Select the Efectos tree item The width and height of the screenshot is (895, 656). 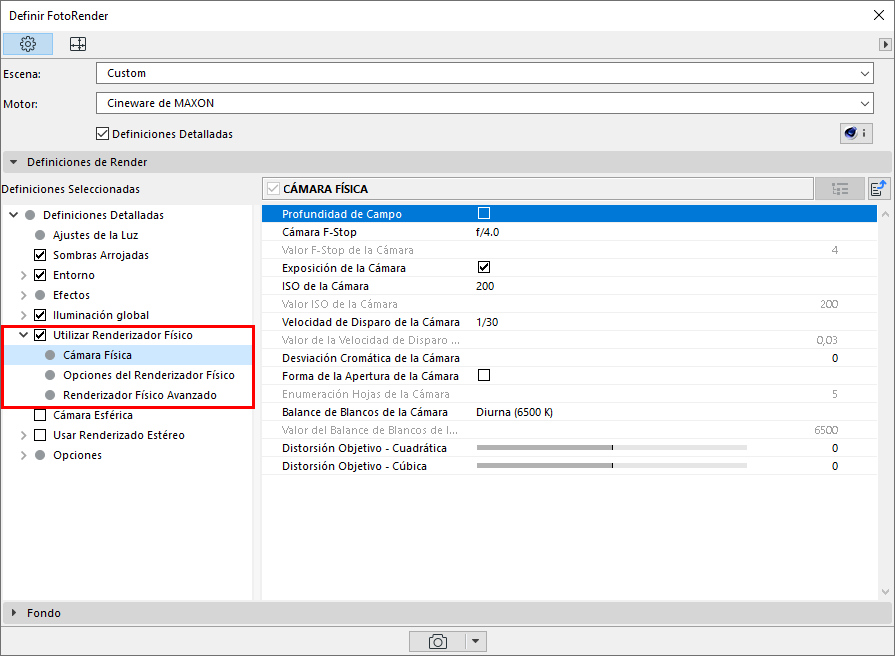[x=71, y=295]
